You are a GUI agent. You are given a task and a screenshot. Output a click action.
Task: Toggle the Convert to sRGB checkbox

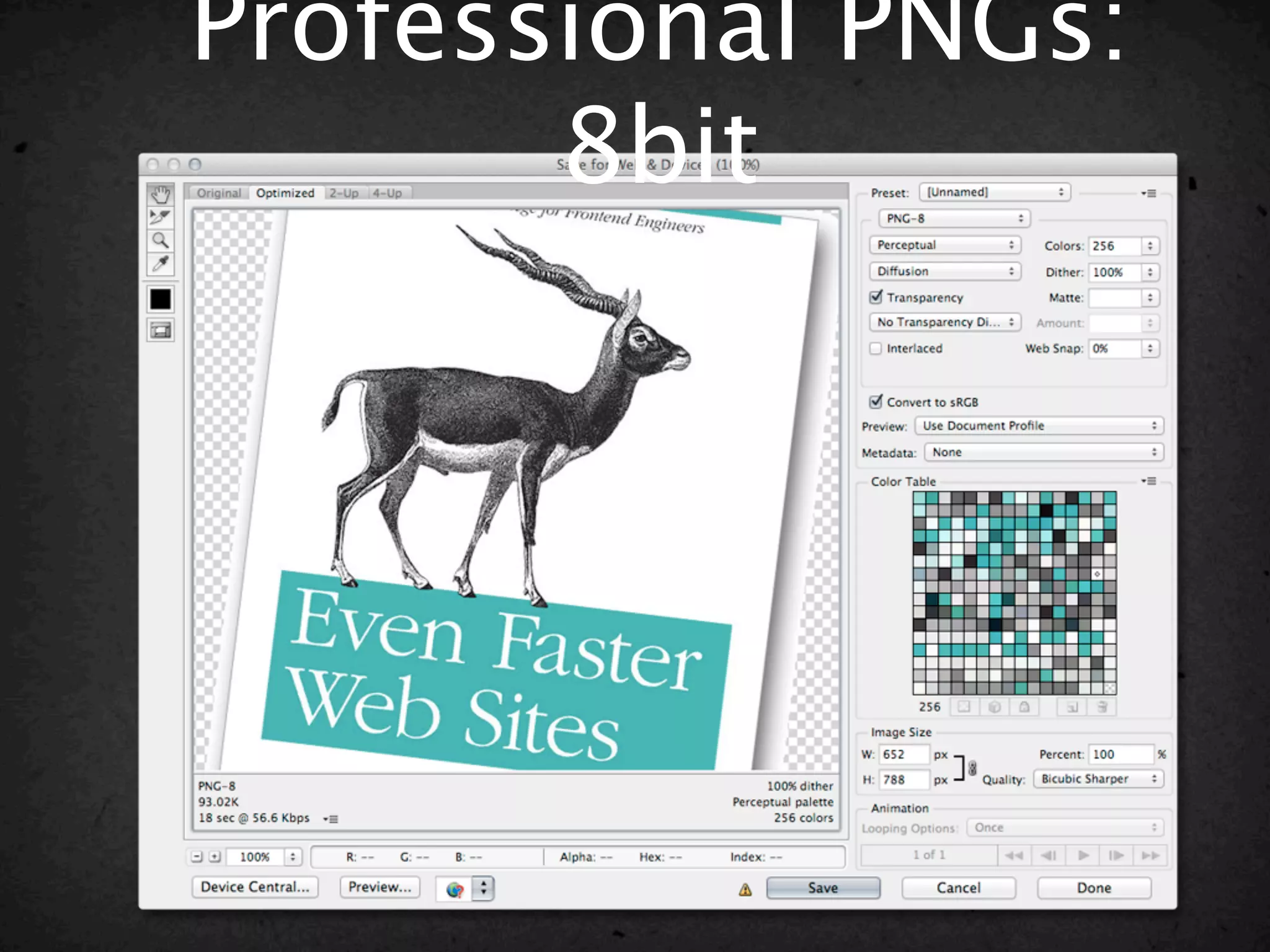click(x=876, y=402)
